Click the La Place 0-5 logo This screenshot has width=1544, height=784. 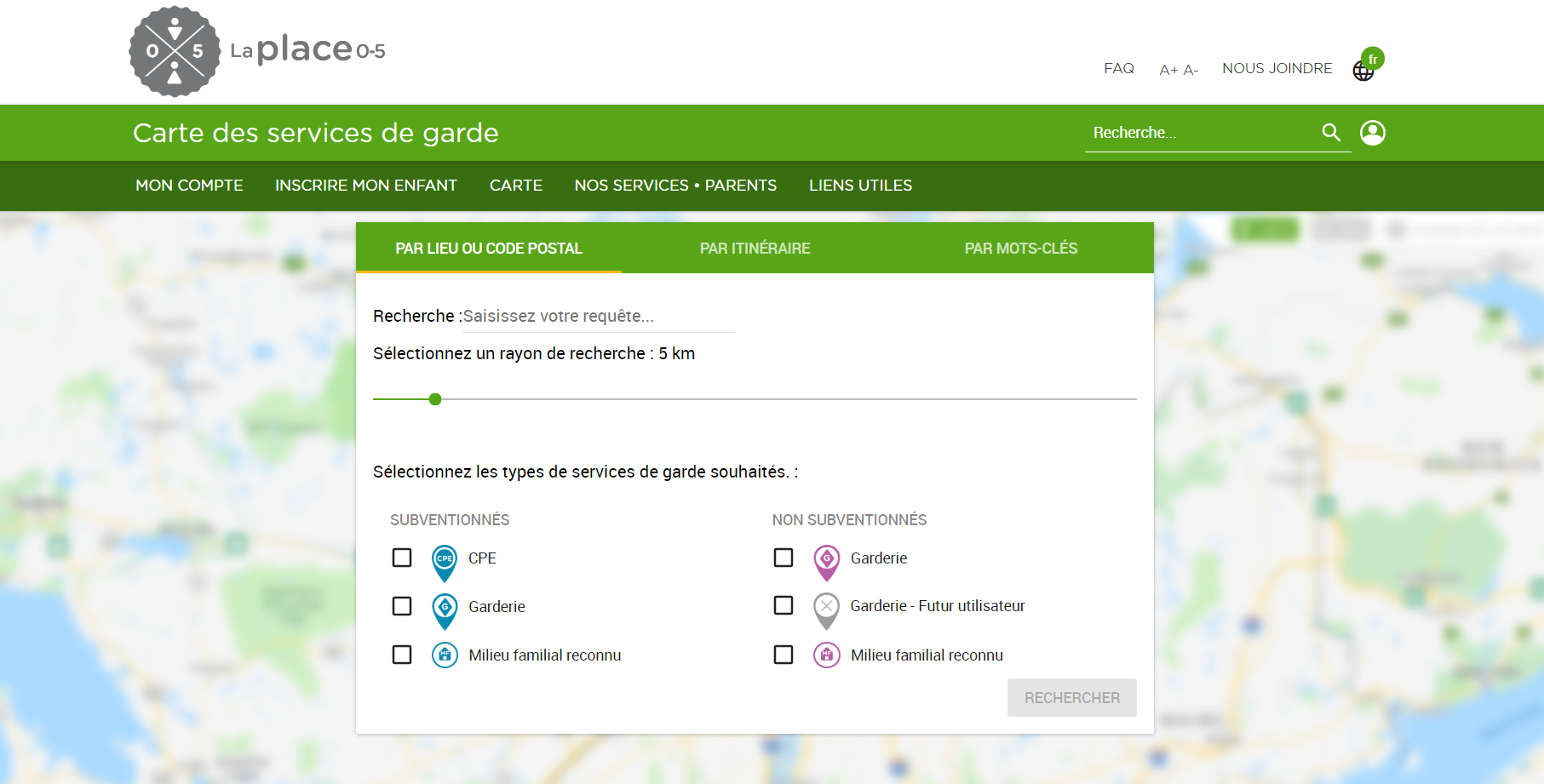pos(257,52)
